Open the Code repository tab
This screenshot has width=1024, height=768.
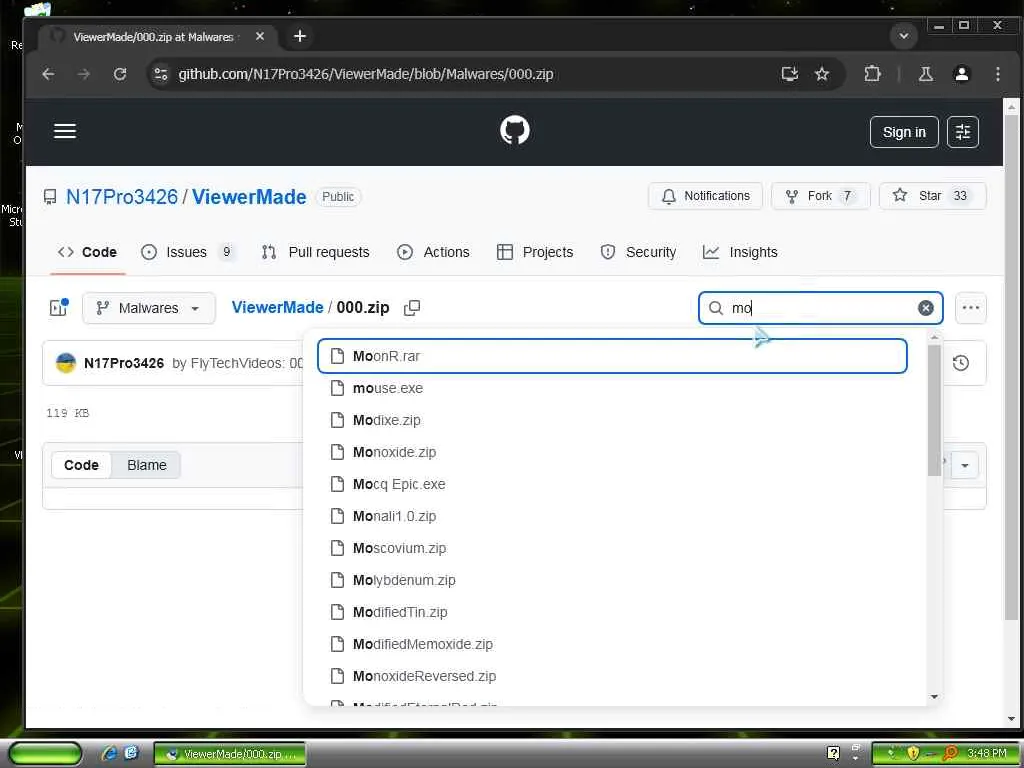[x=87, y=252]
